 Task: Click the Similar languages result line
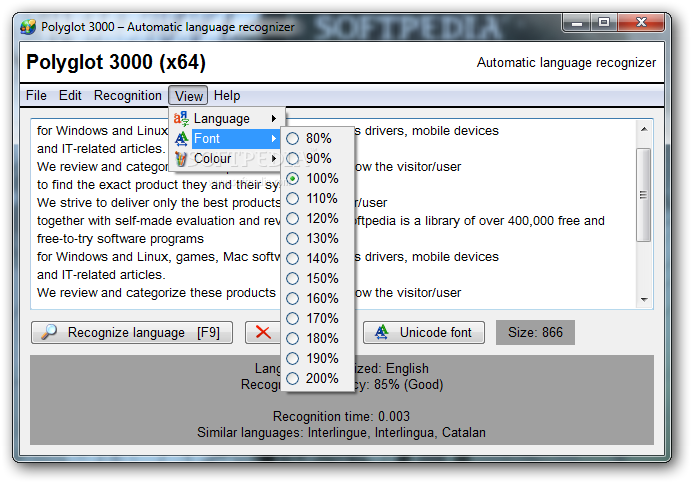tap(341, 432)
